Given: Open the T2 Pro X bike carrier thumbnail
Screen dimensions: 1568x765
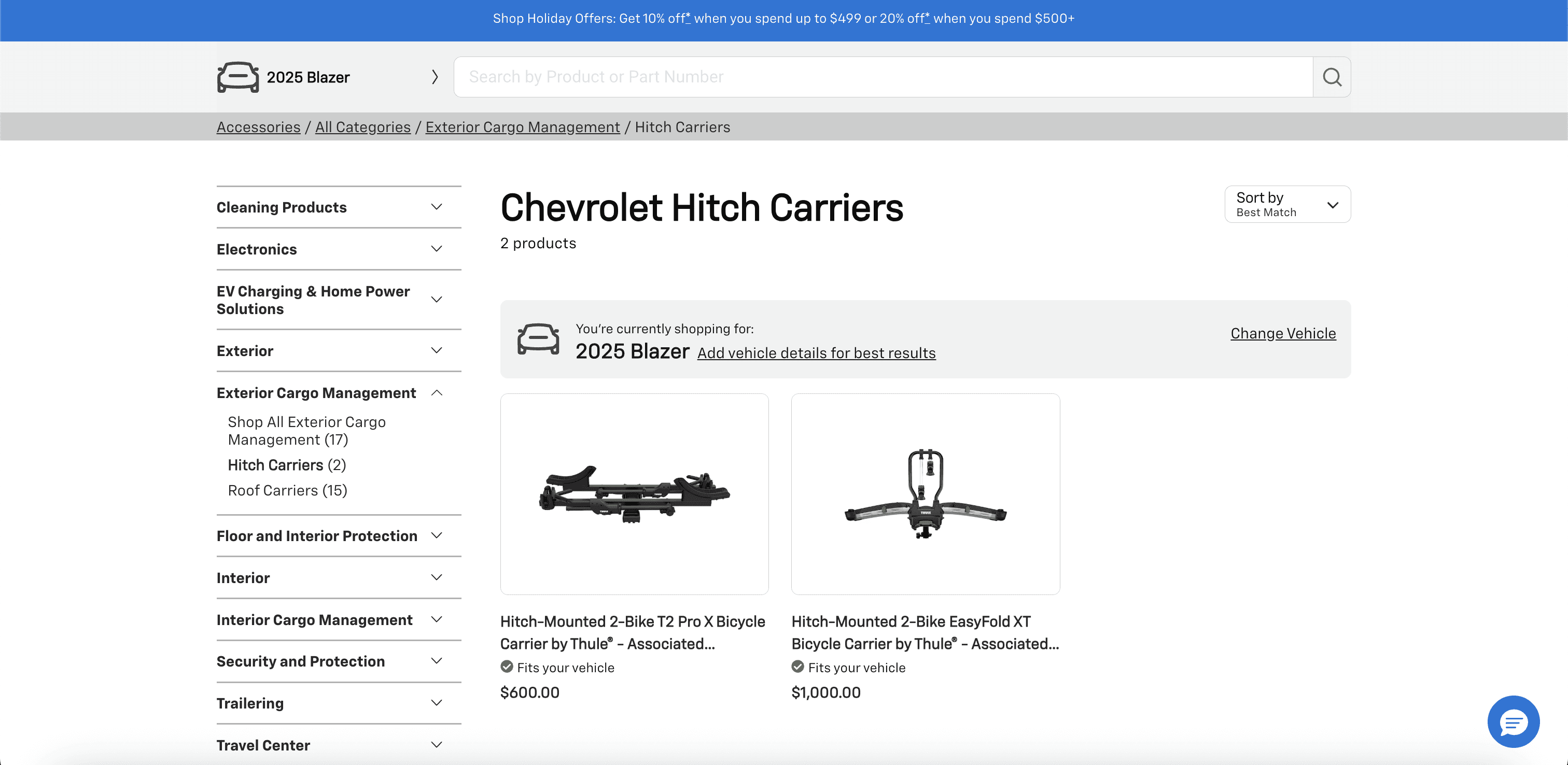Looking at the screenshot, I should [x=634, y=493].
